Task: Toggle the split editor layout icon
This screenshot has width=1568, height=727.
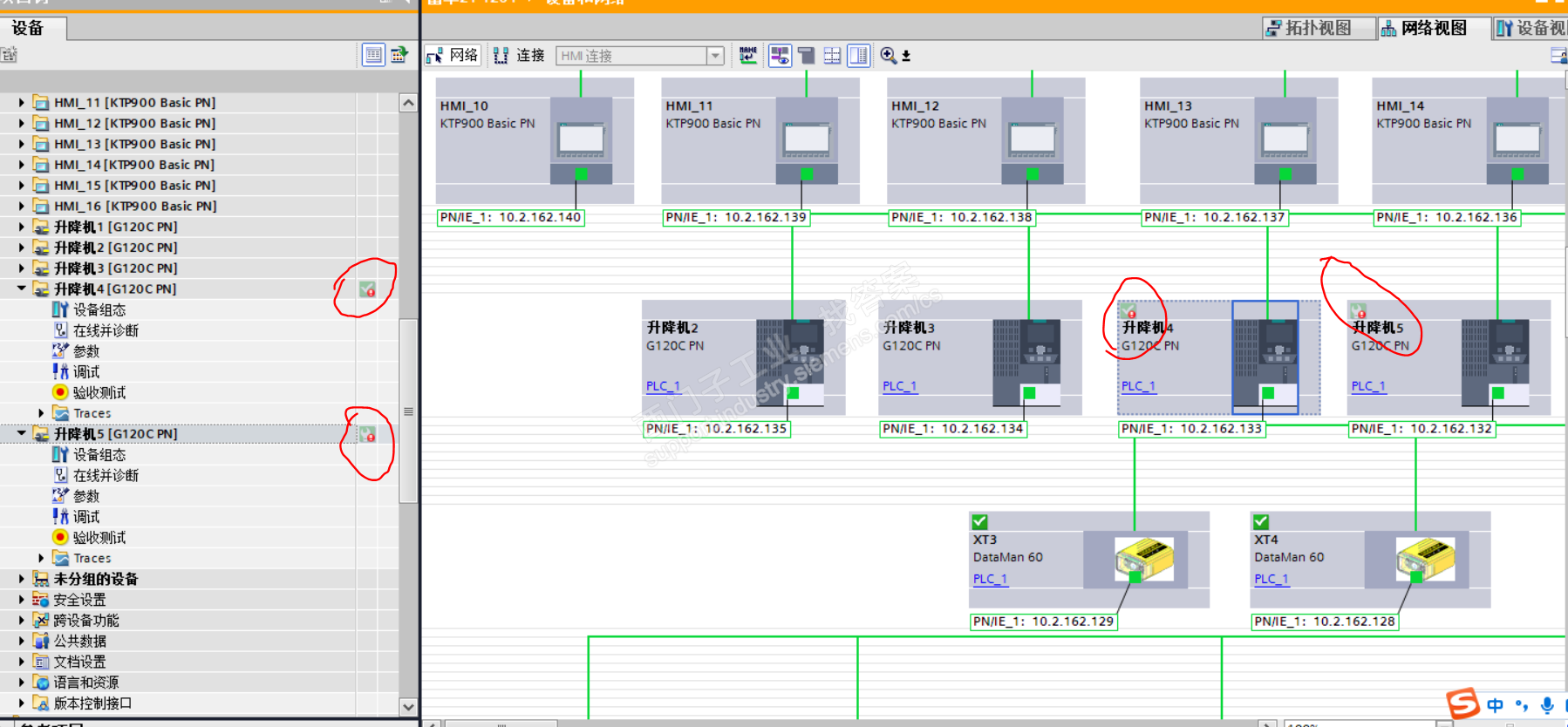Action: [x=859, y=56]
